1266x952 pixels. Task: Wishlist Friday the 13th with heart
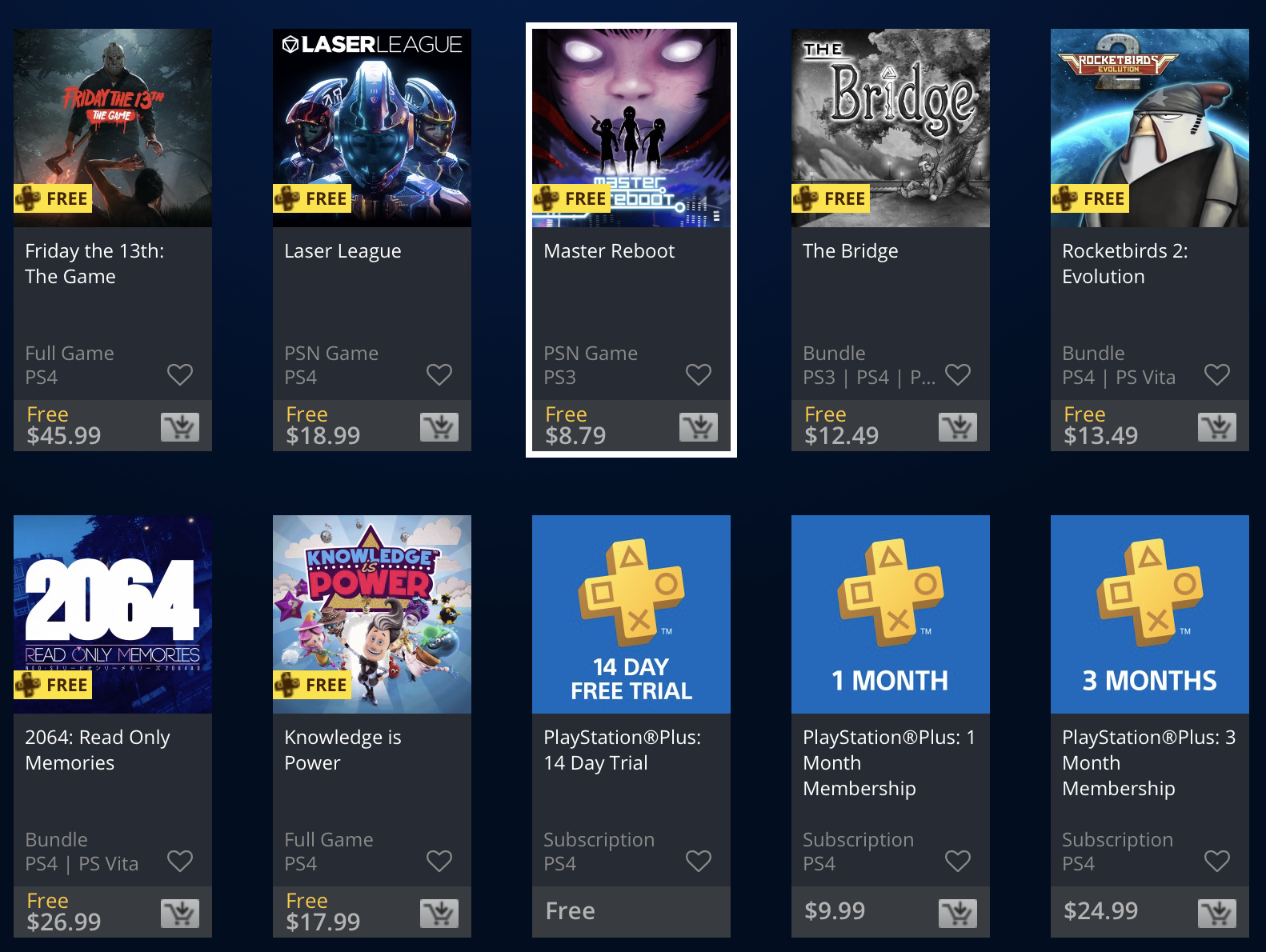click(x=180, y=374)
